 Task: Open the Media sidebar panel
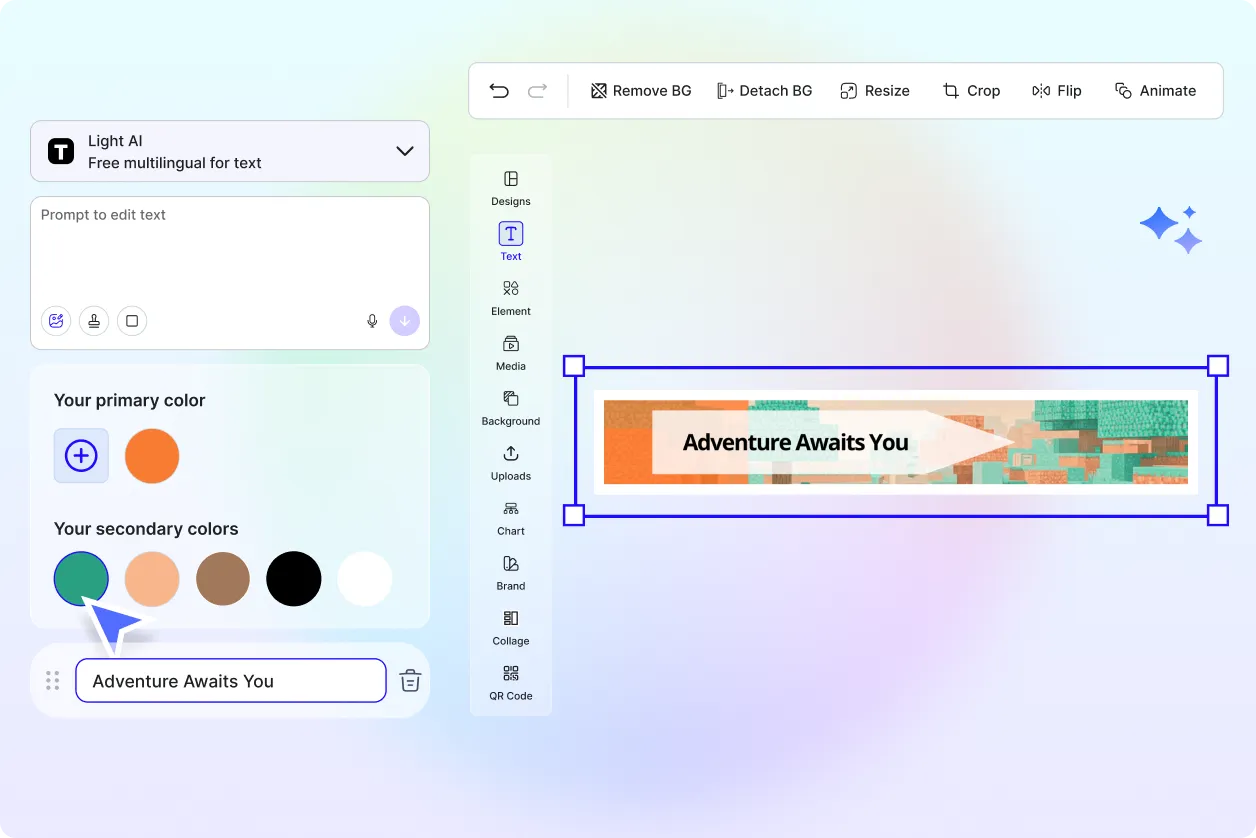pyautogui.click(x=511, y=353)
